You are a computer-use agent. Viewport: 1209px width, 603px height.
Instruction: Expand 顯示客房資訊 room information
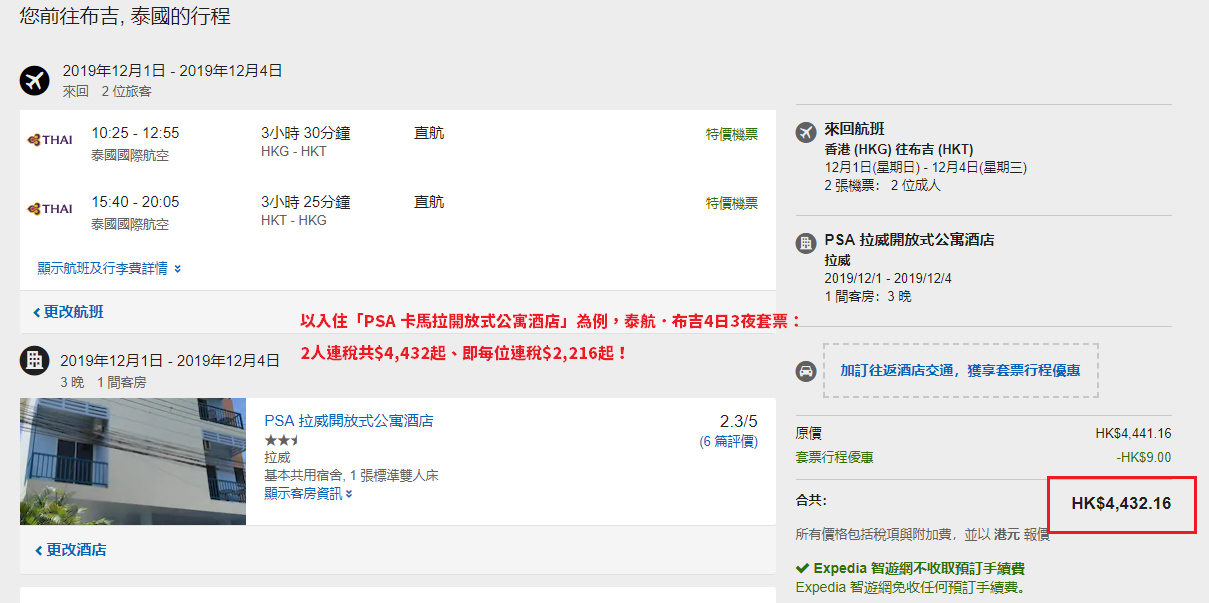tap(308, 493)
